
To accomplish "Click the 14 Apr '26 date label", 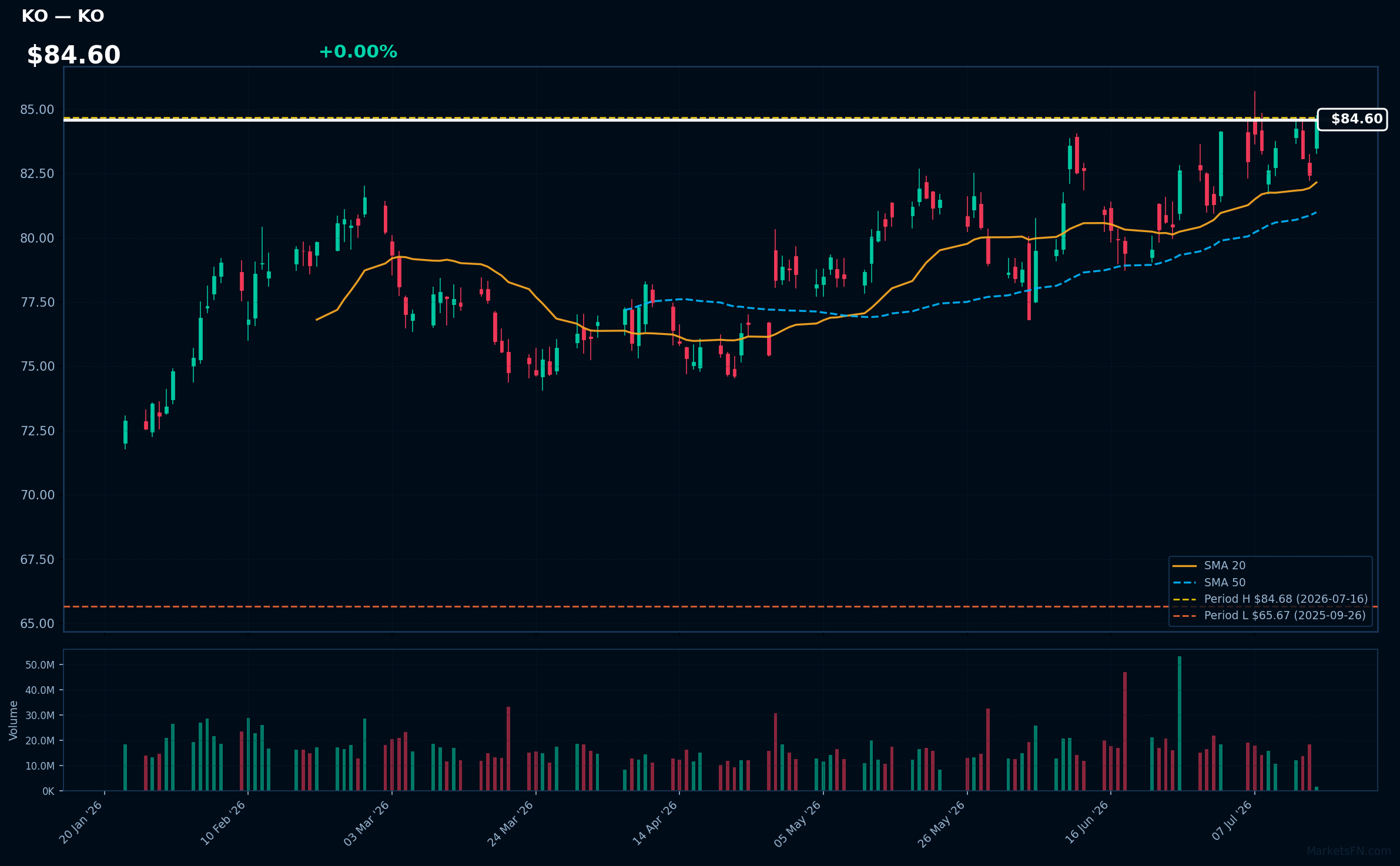I will pos(655,823).
